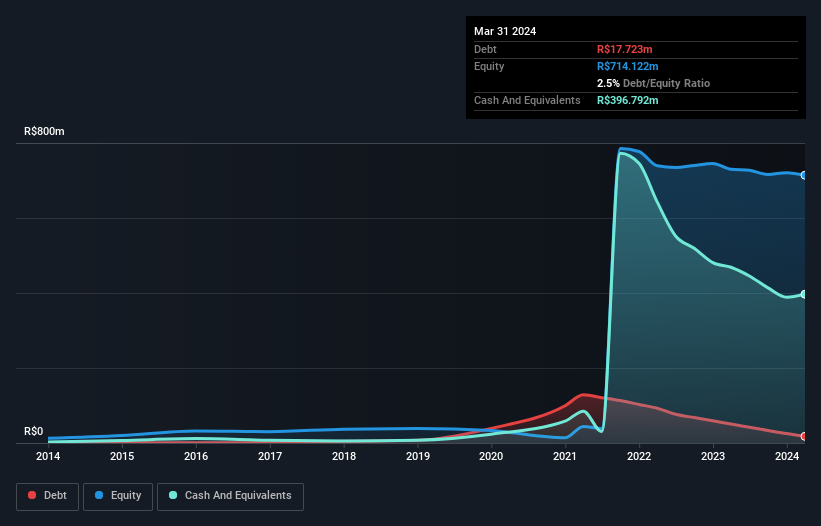Click the R$800m y-axis label
This screenshot has height=526, width=821.
[x=44, y=131]
